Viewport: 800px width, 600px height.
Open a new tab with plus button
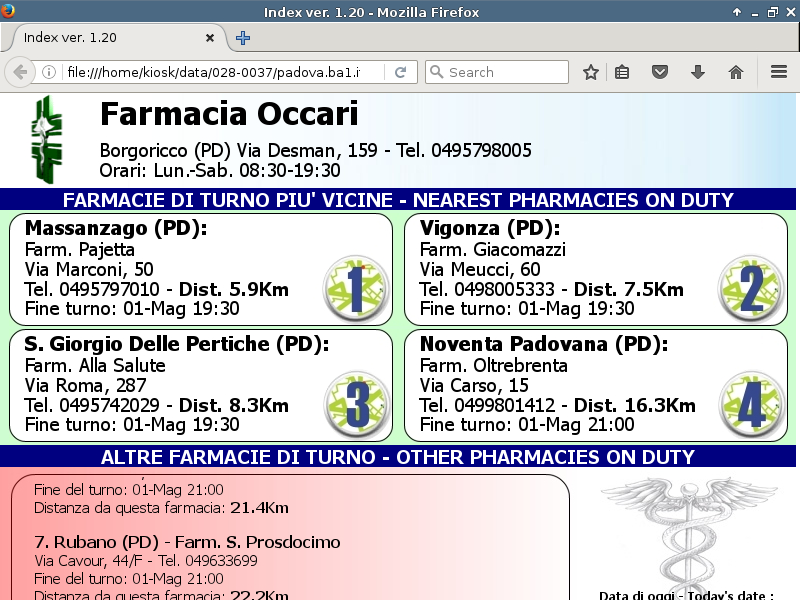(x=243, y=38)
